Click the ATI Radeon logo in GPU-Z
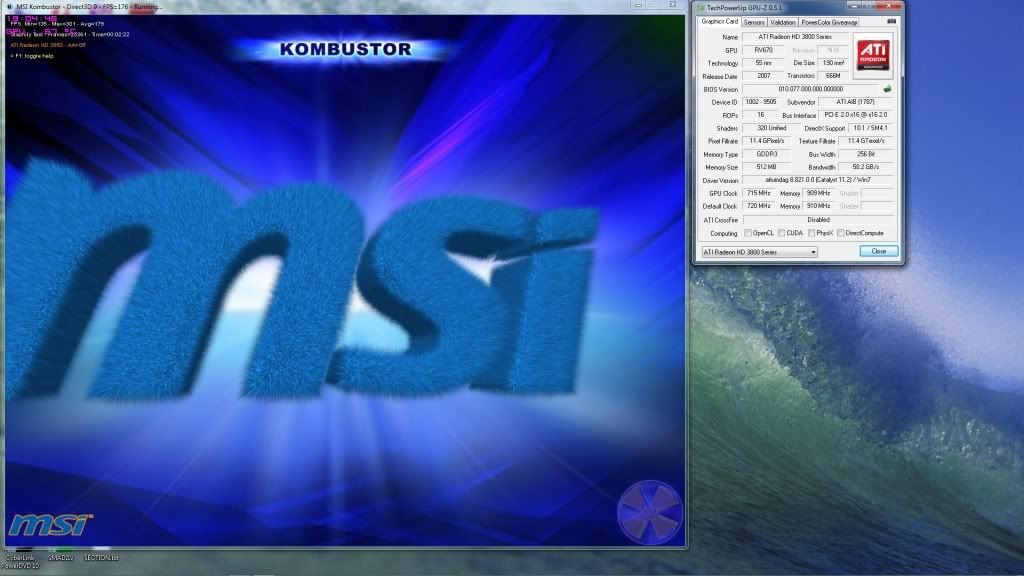The width and height of the screenshot is (1024, 576). click(872, 54)
